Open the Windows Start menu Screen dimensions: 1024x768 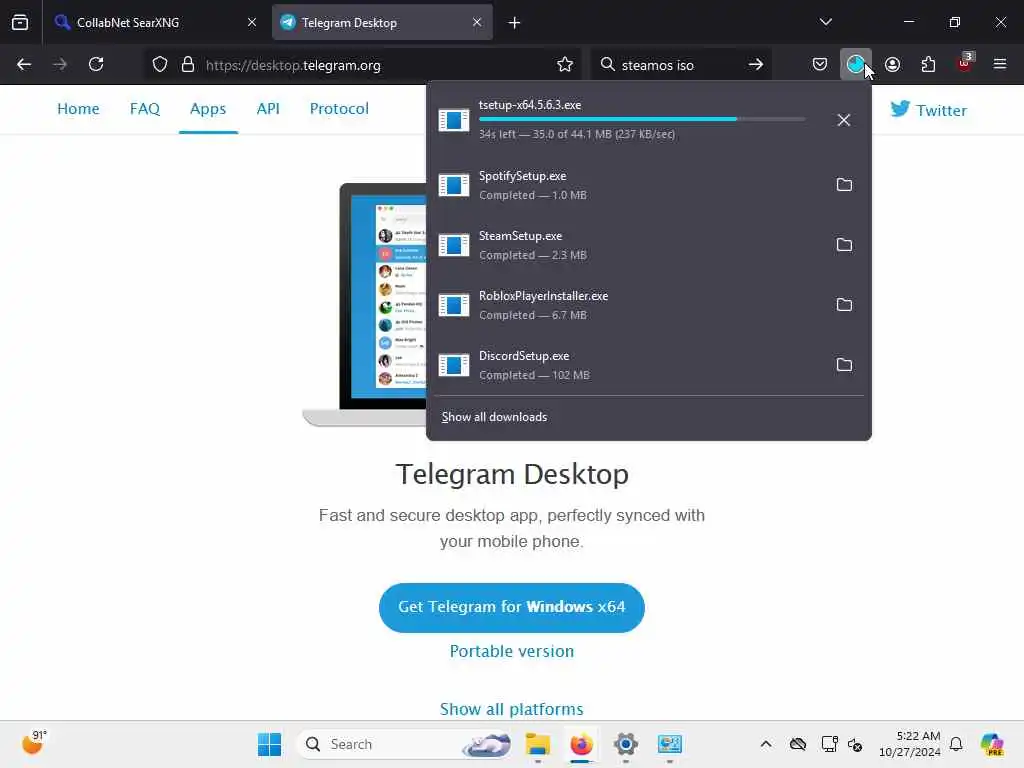[x=269, y=744]
